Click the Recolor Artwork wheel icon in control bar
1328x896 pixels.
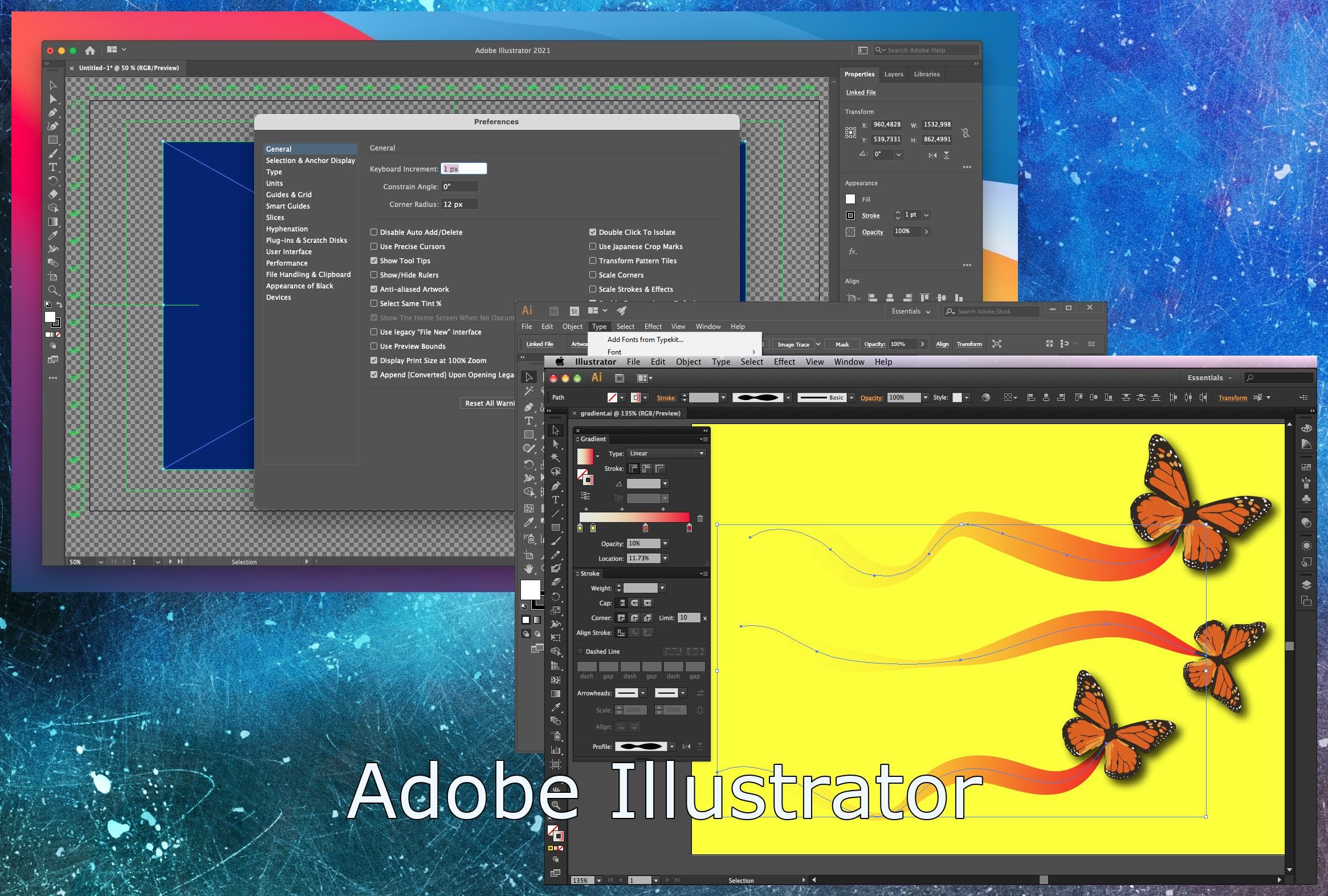[985, 397]
